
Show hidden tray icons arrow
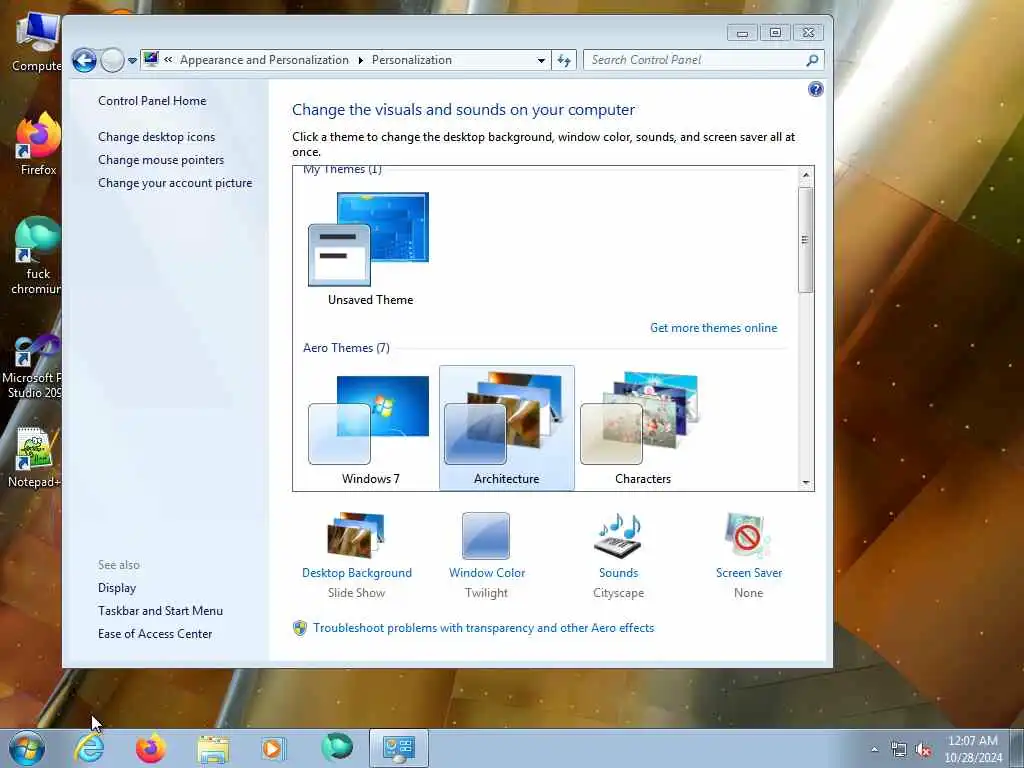(874, 750)
